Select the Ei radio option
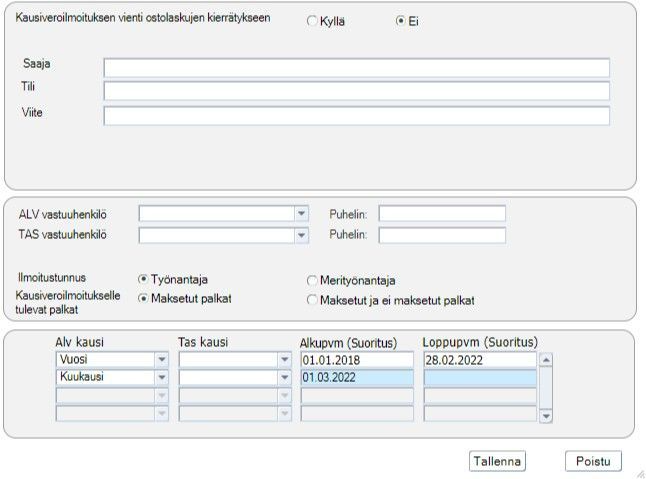Viewport: 646px width, 479px height. click(x=400, y=21)
